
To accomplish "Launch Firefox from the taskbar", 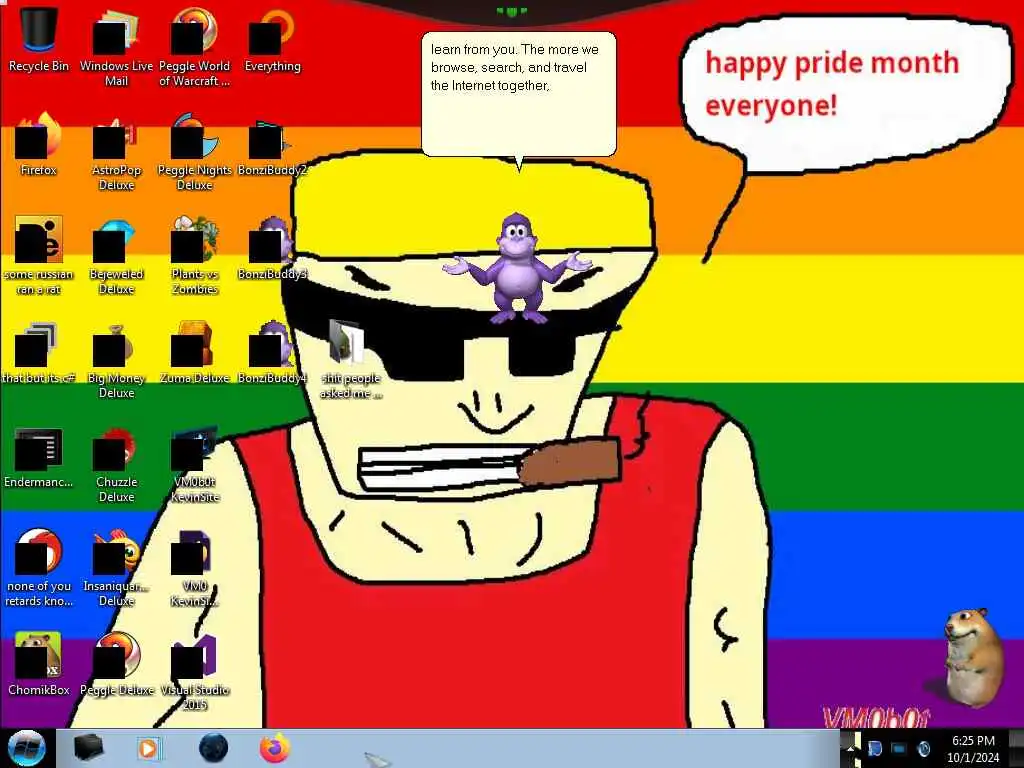I will (275, 748).
